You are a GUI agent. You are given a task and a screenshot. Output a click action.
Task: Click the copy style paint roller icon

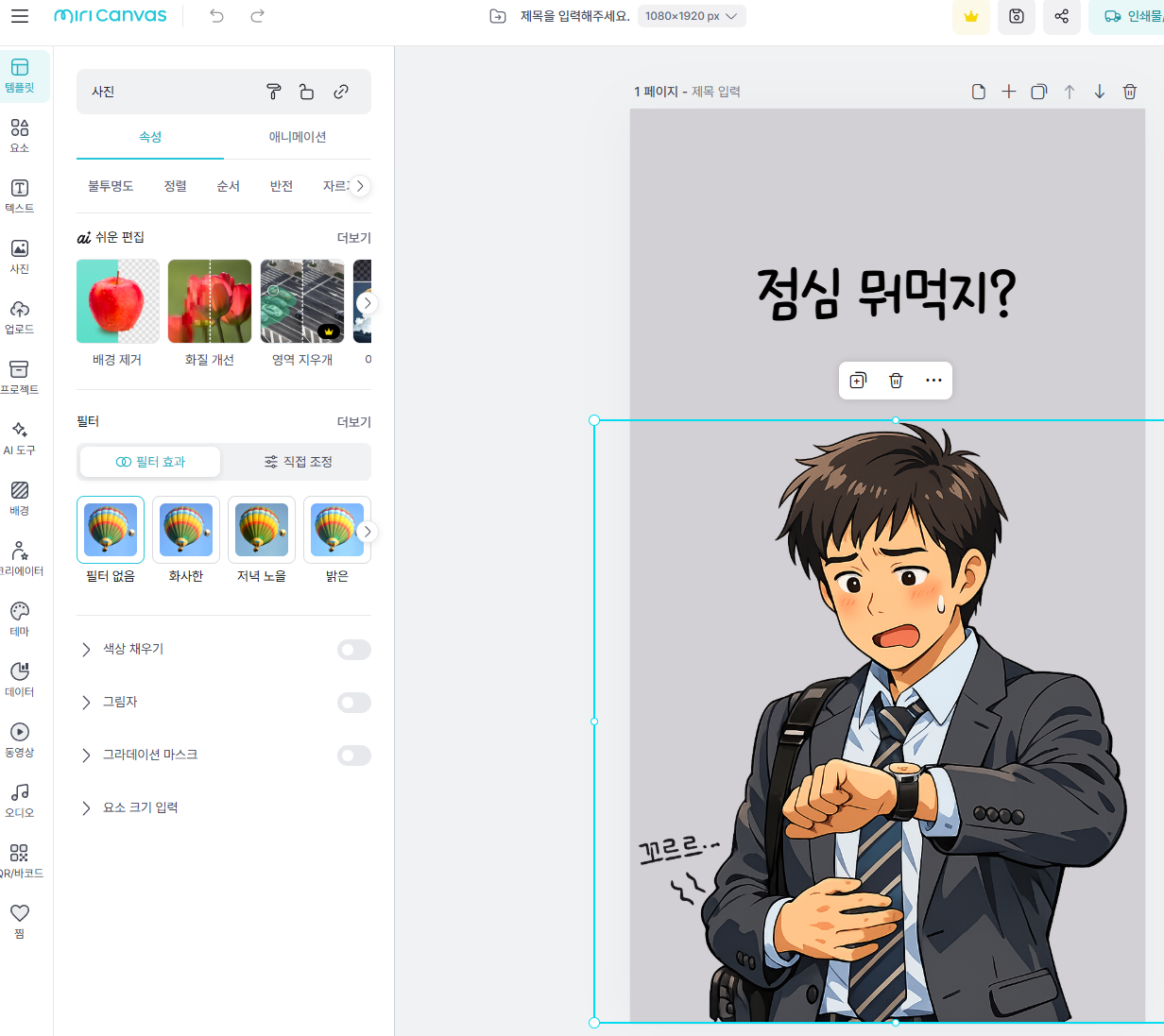[274, 92]
